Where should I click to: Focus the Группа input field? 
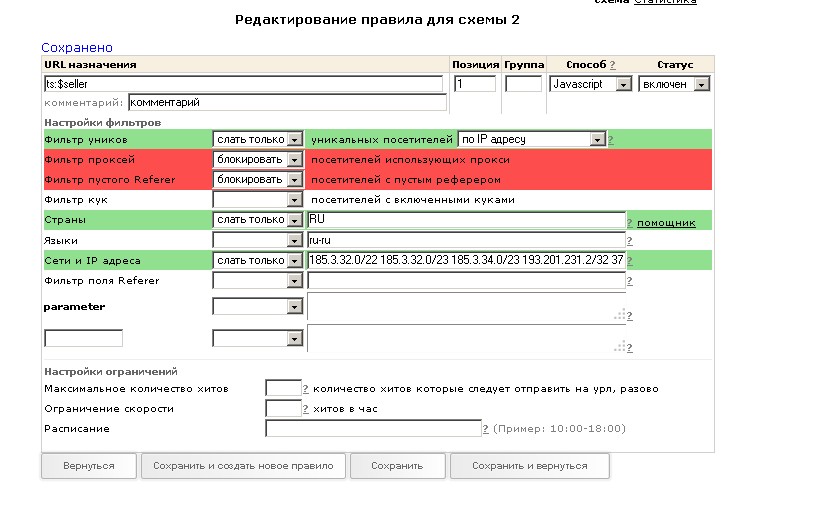point(523,84)
